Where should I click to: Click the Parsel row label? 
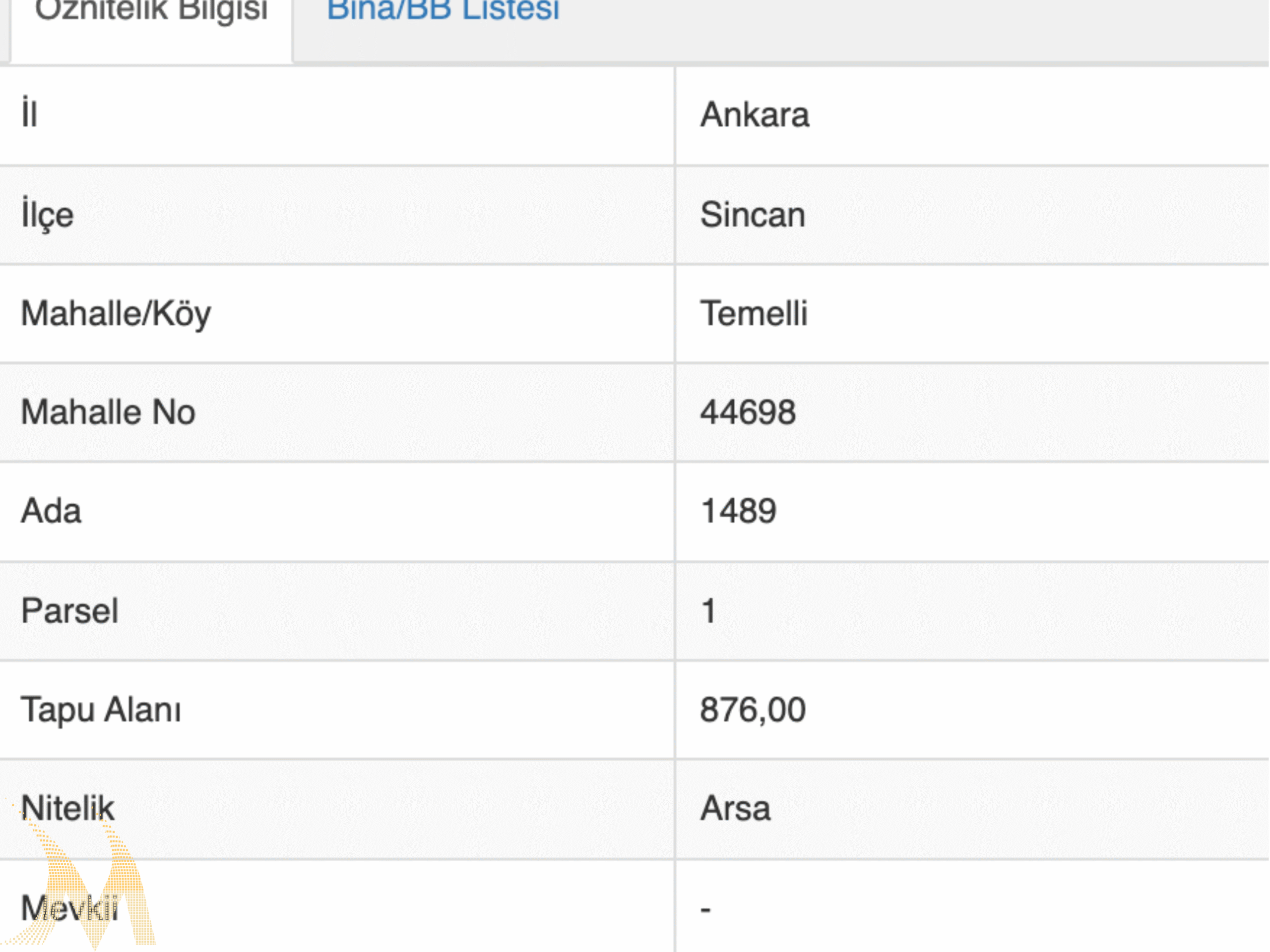click(70, 610)
